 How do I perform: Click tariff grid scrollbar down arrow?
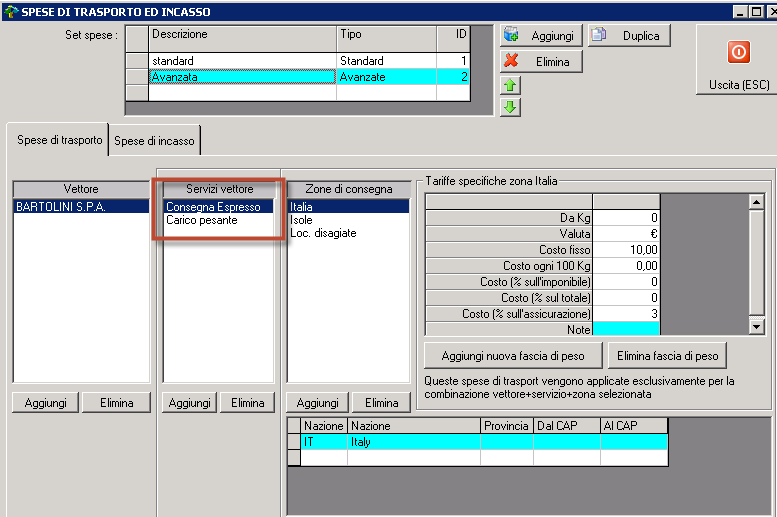(x=756, y=326)
